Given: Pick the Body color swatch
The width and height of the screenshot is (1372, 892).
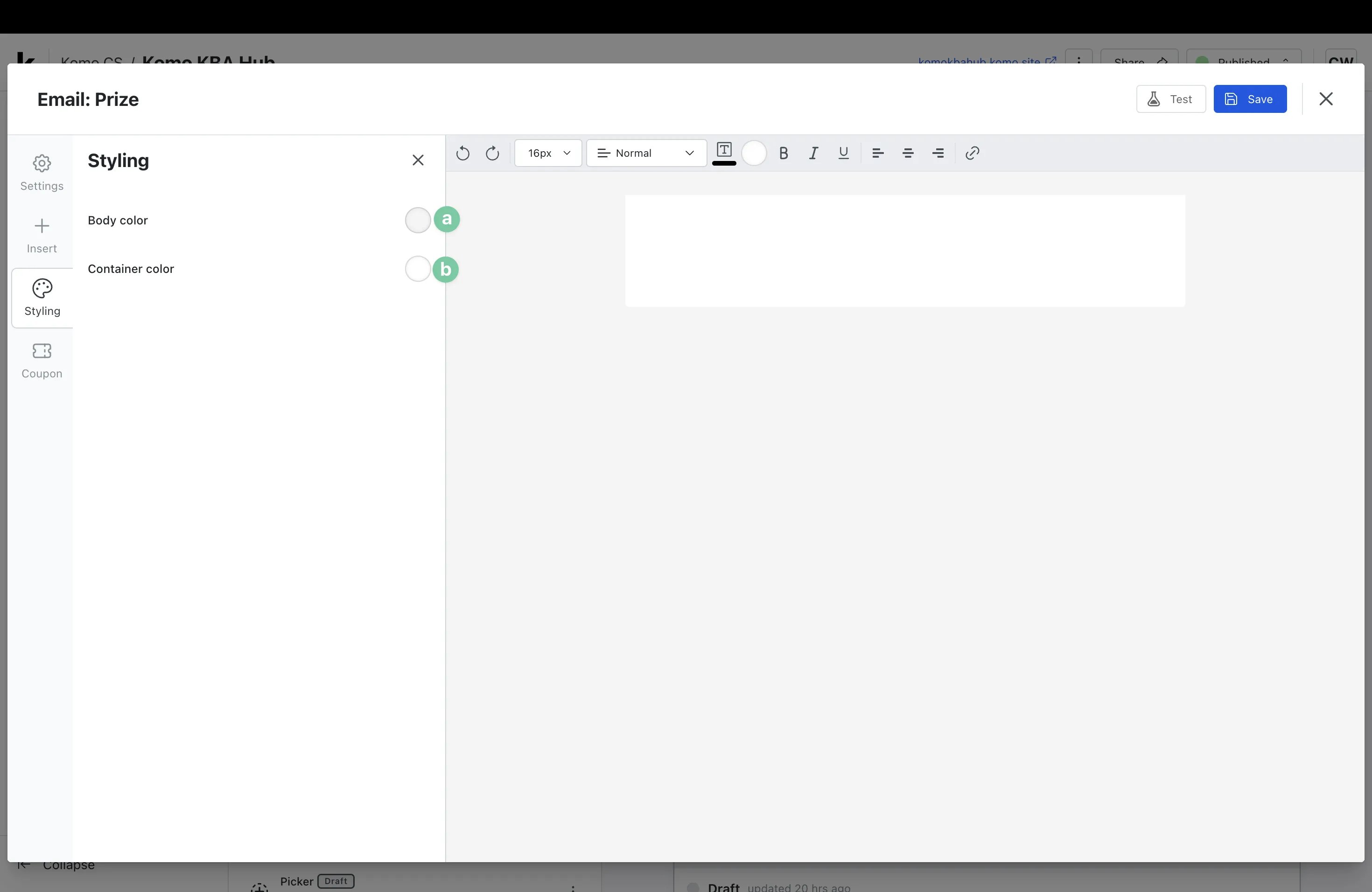Looking at the screenshot, I should click(x=418, y=220).
